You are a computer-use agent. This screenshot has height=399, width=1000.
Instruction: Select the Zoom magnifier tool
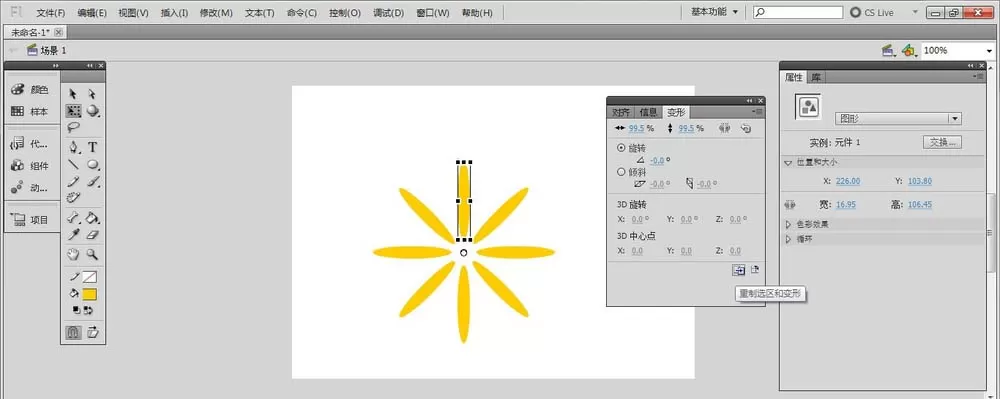tap(93, 254)
